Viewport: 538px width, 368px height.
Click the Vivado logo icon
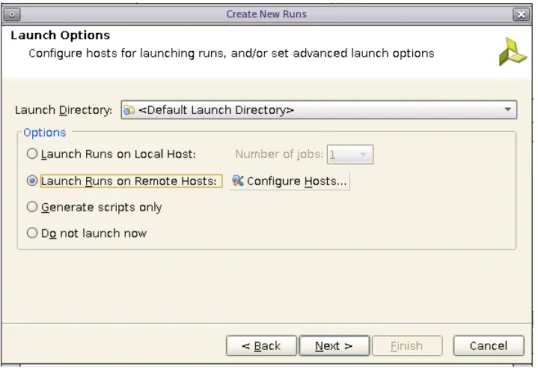tap(512, 52)
